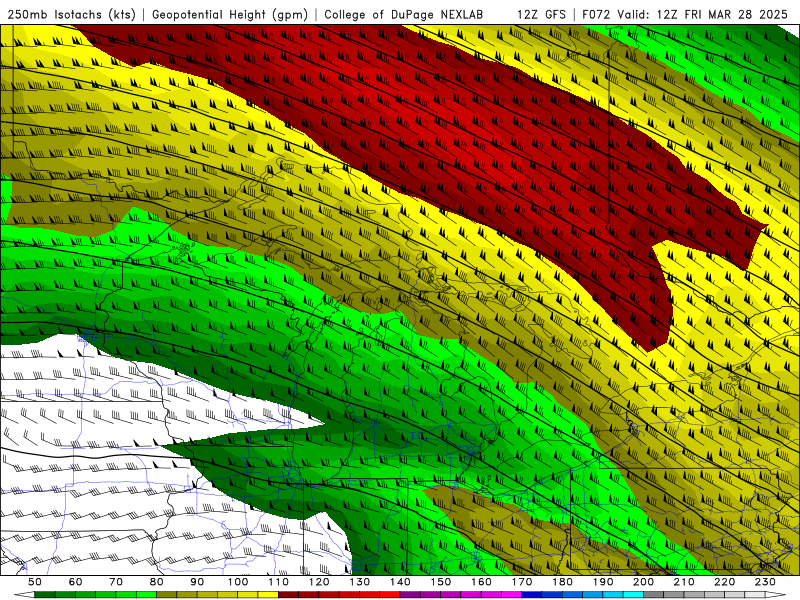Click the 160 label on the color scale
This screenshot has width=800, height=600.
tap(481, 582)
